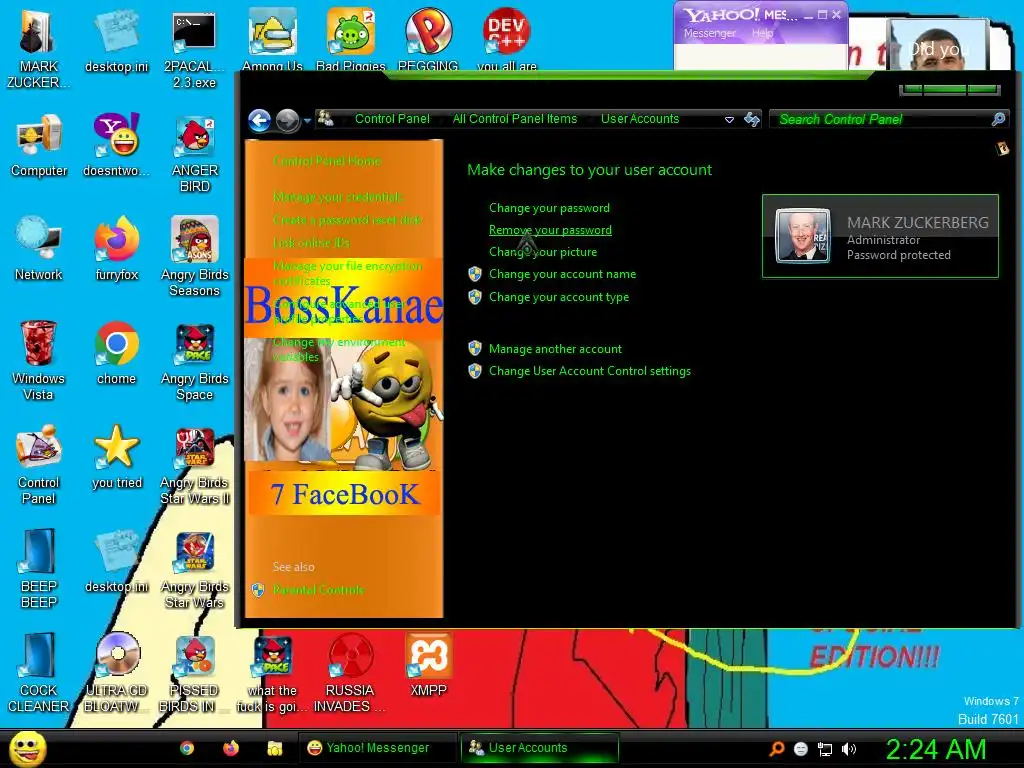Viewport: 1024px width, 768px height.
Task: Launch the furryfox desktop shortcut
Action: [116, 249]
